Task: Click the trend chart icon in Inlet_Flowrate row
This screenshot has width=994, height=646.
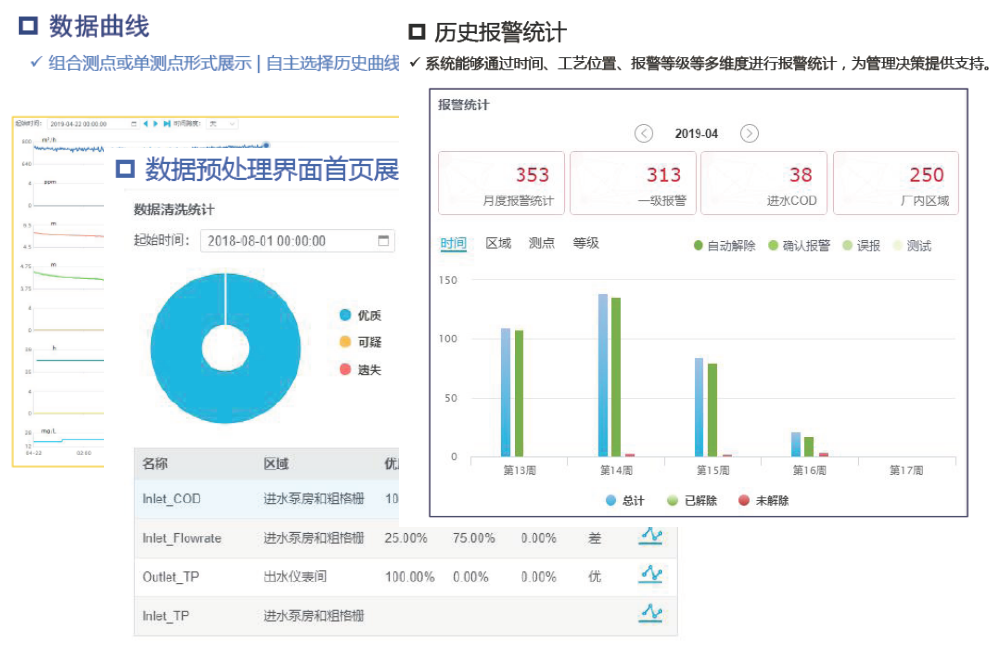Action: pos(651,538)
